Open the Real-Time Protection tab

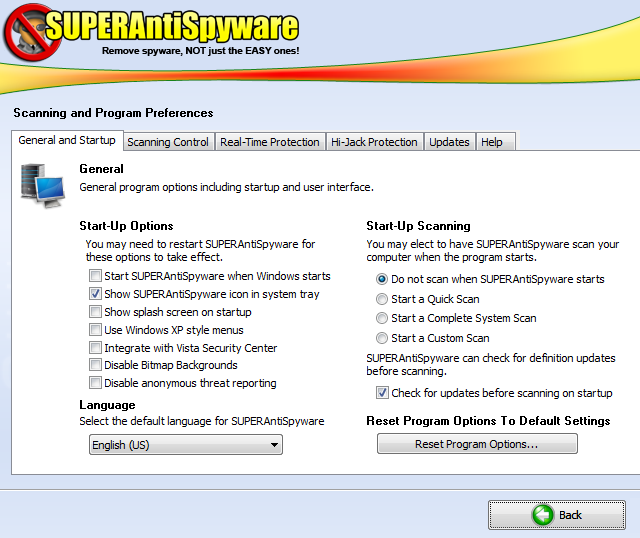pos(270,142)
